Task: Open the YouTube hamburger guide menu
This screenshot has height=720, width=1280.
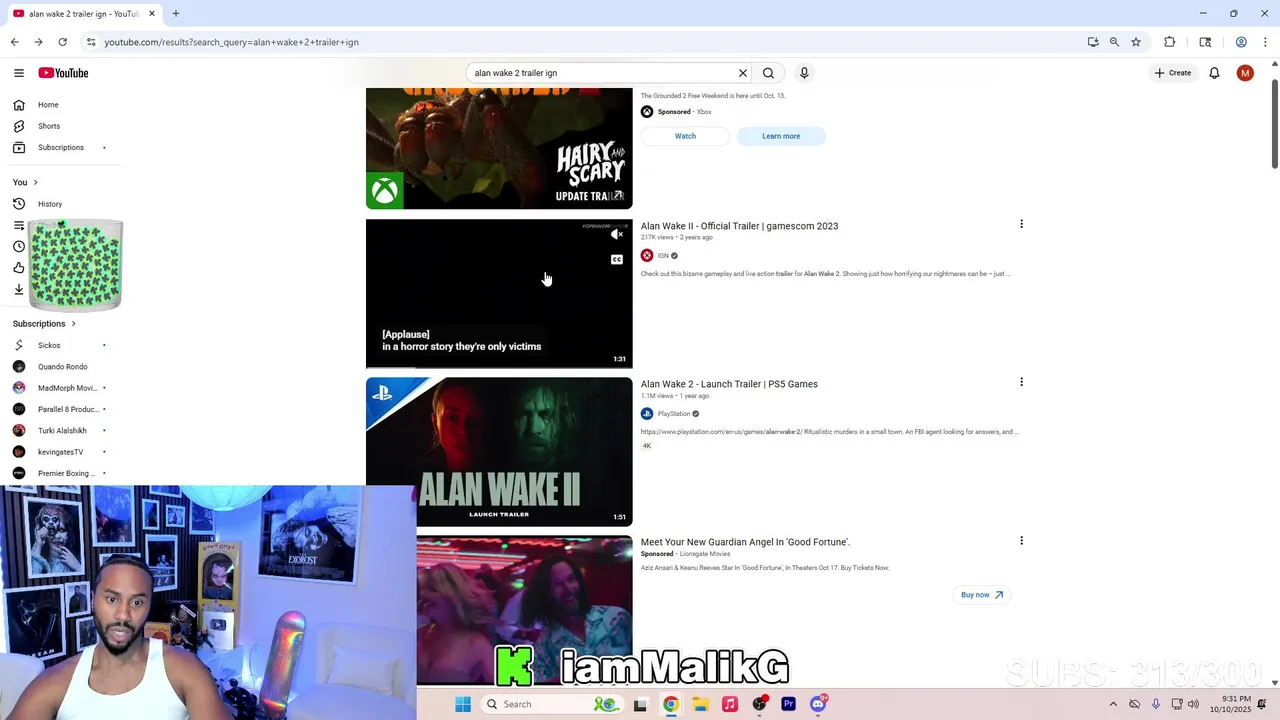Action: [x=19, y=73]
